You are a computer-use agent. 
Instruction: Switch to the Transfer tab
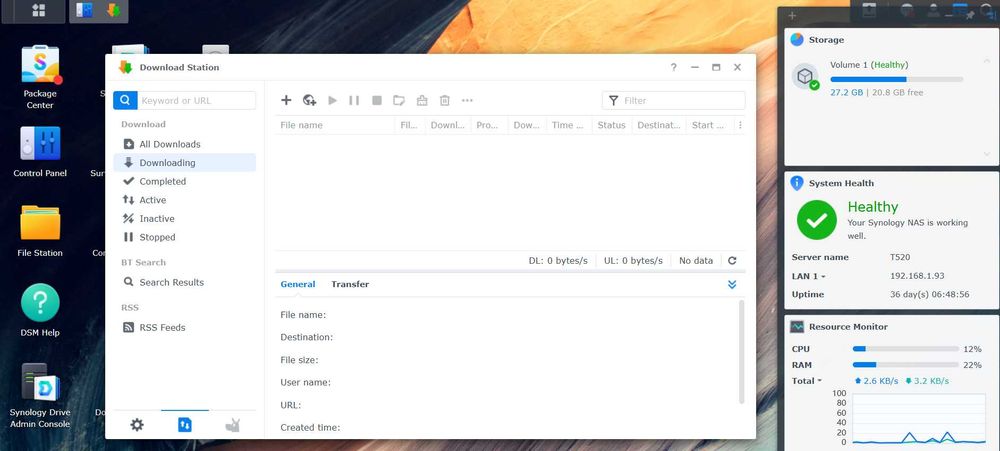click(350, 284)
